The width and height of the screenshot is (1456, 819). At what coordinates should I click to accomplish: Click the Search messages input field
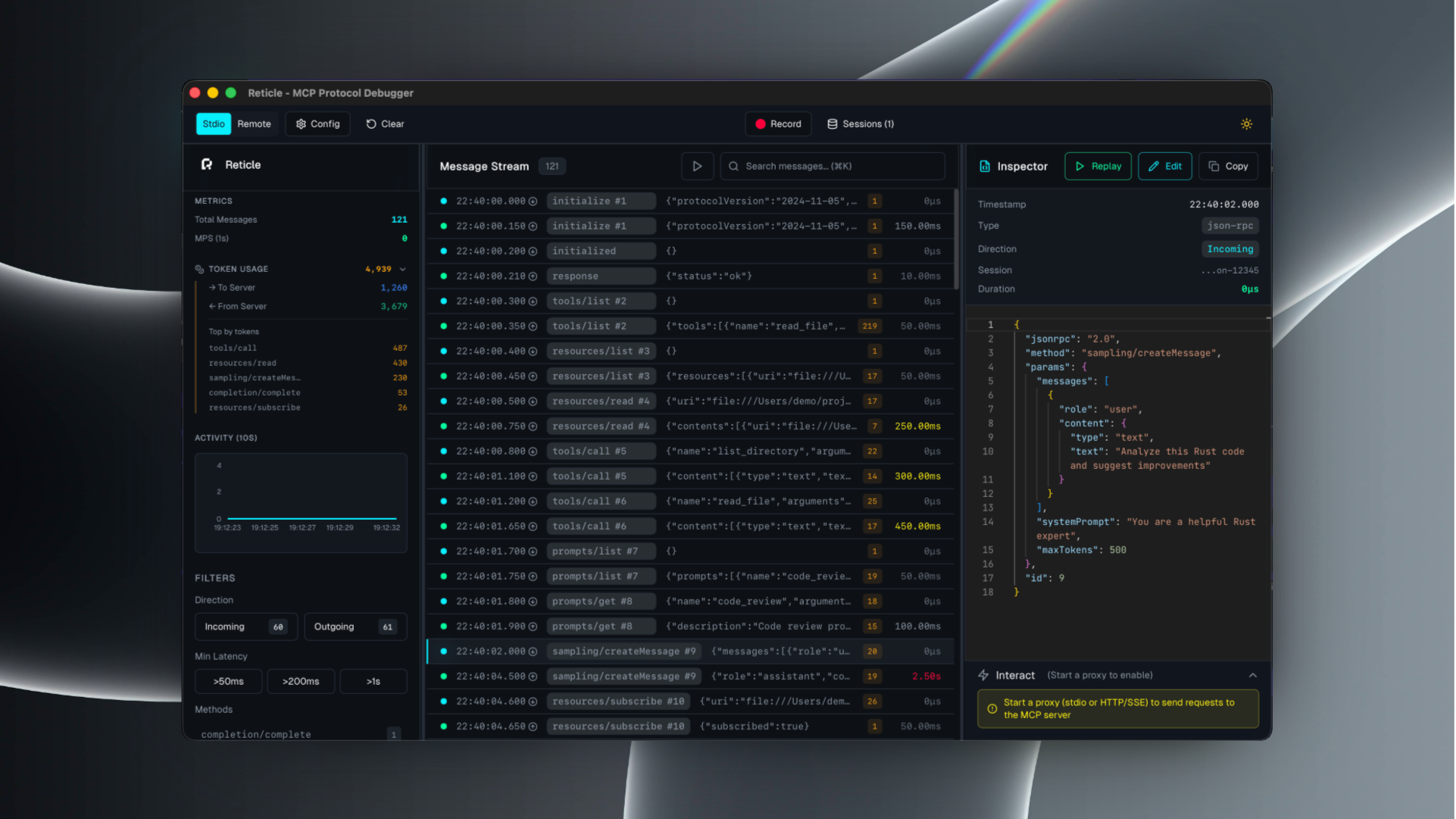click(x=833, y=166)
